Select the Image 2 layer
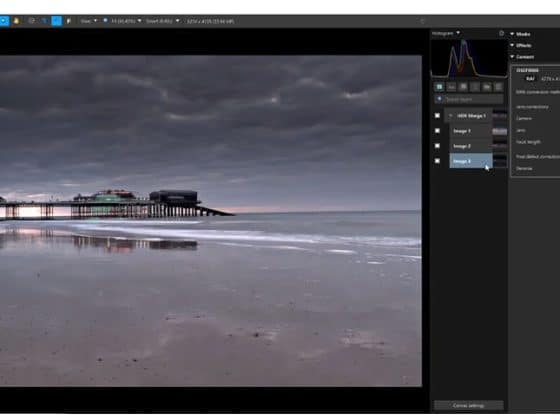Viewport: 560px width, 420px height. 471,146
